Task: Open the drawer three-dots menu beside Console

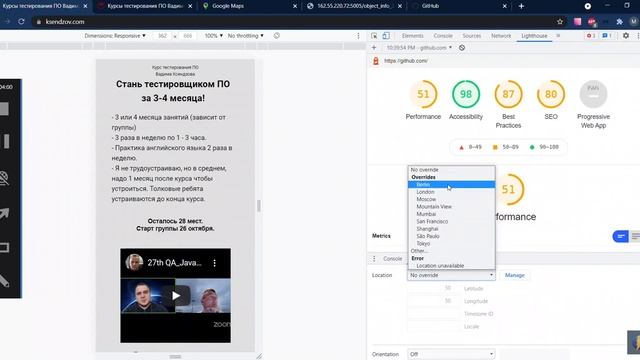Action: pos(374,259)
